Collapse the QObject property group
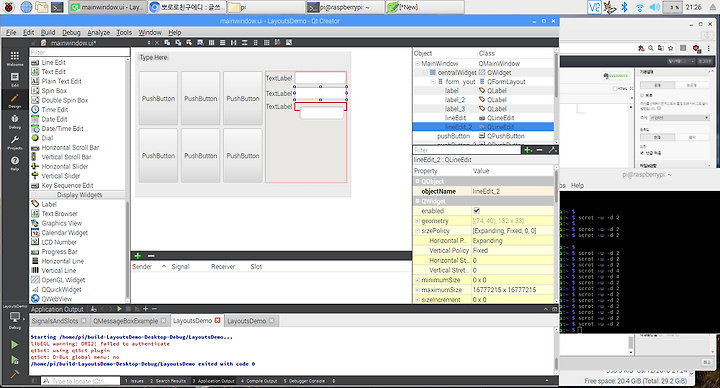 point(417,181)
